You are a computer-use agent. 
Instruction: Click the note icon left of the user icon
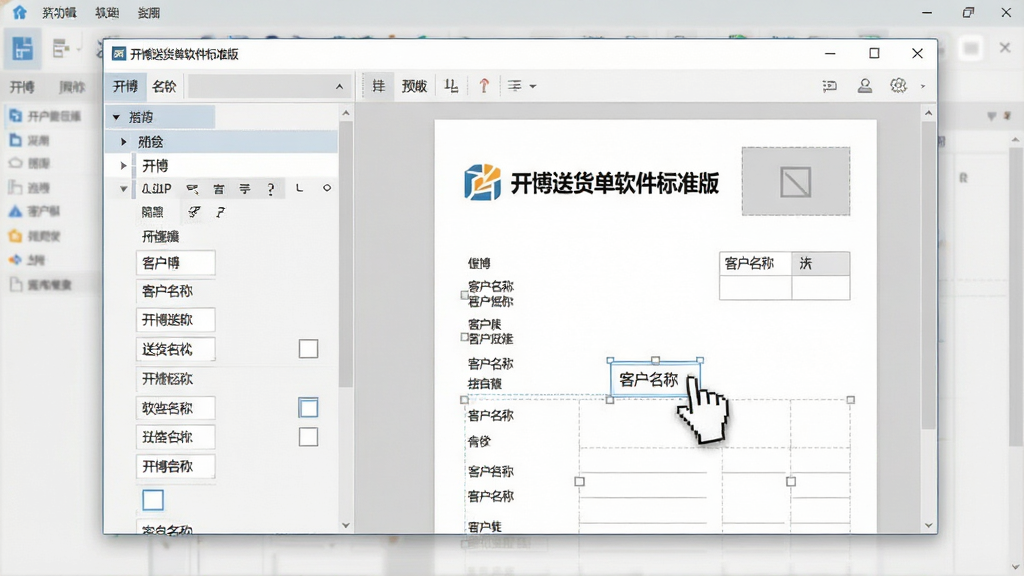tap(829, 86)
